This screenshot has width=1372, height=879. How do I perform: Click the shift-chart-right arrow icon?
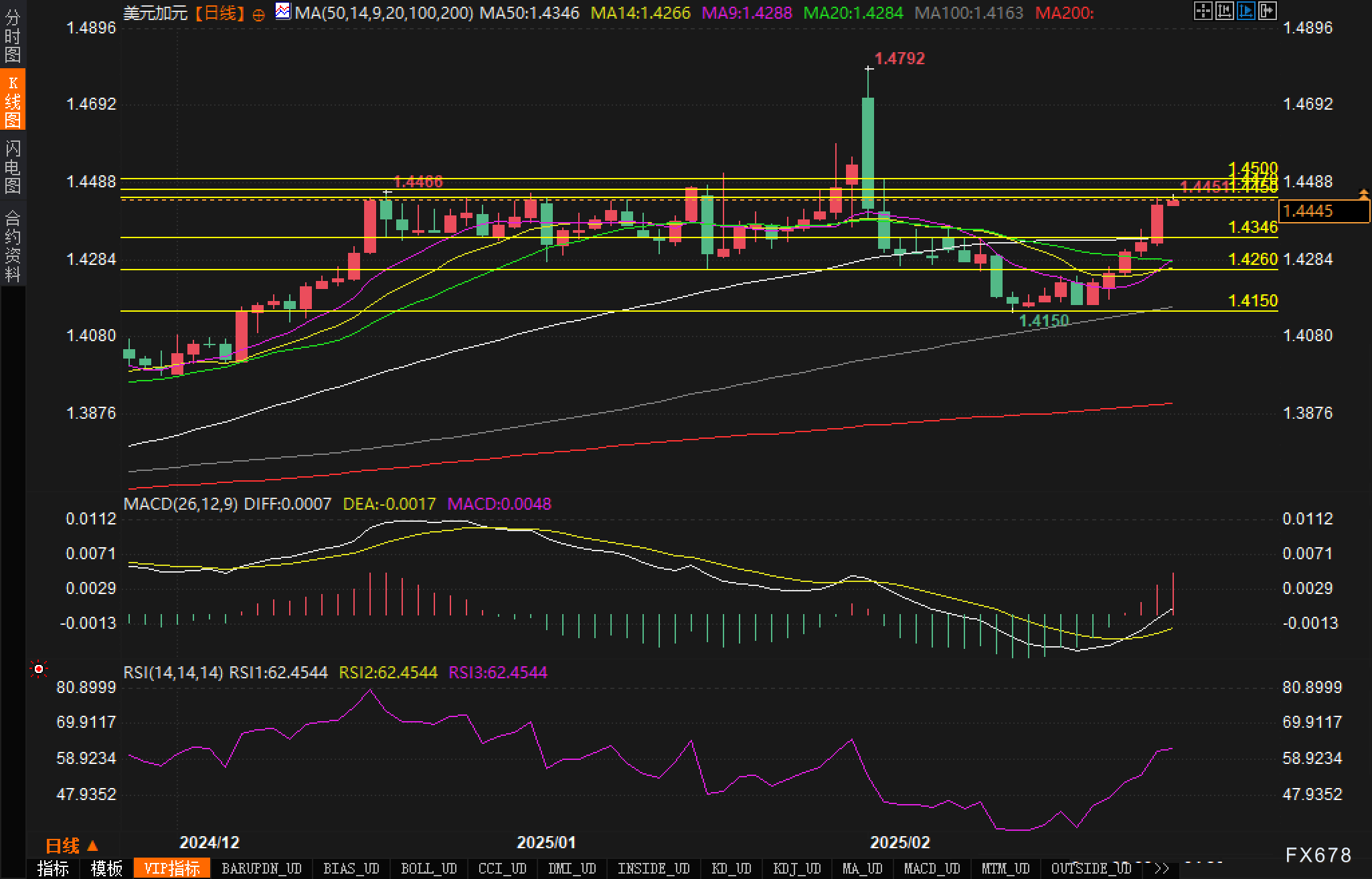click(1267, 11)
